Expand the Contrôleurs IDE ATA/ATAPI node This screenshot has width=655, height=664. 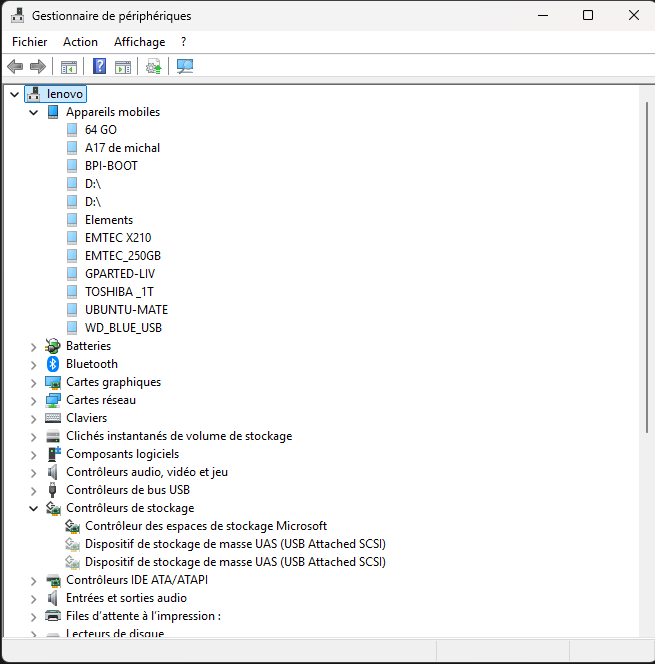click(34, 581)
